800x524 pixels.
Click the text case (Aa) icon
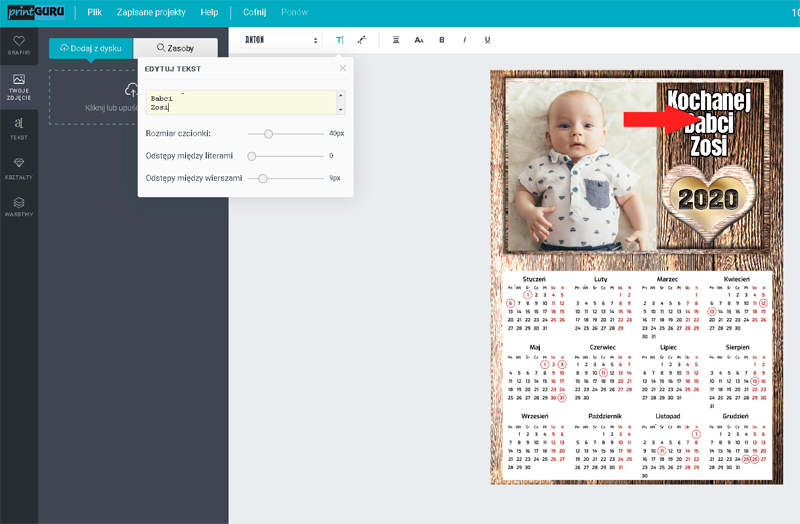pyautogui.click(x=419, y=40)
